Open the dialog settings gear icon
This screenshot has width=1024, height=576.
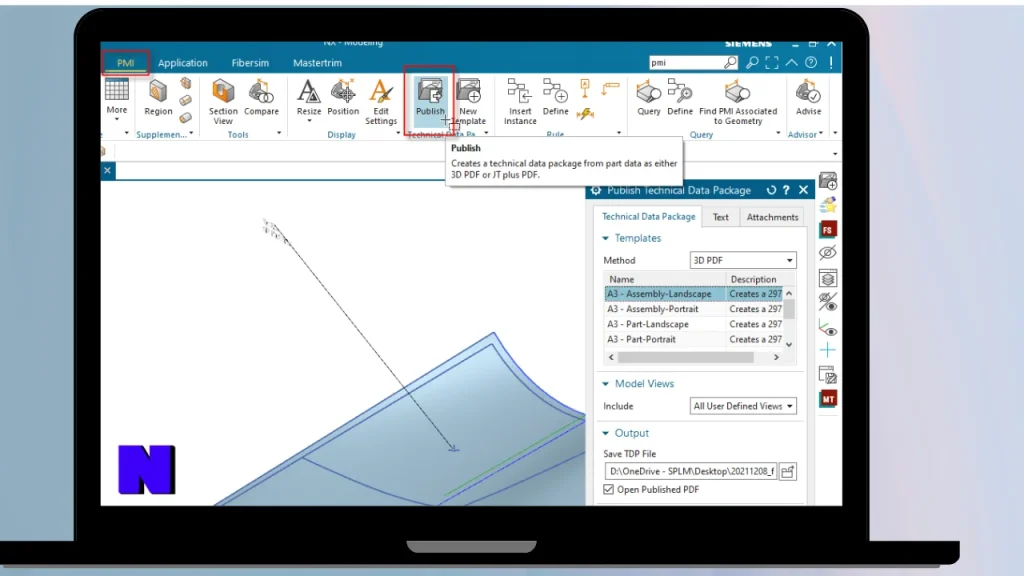[596, 190]
